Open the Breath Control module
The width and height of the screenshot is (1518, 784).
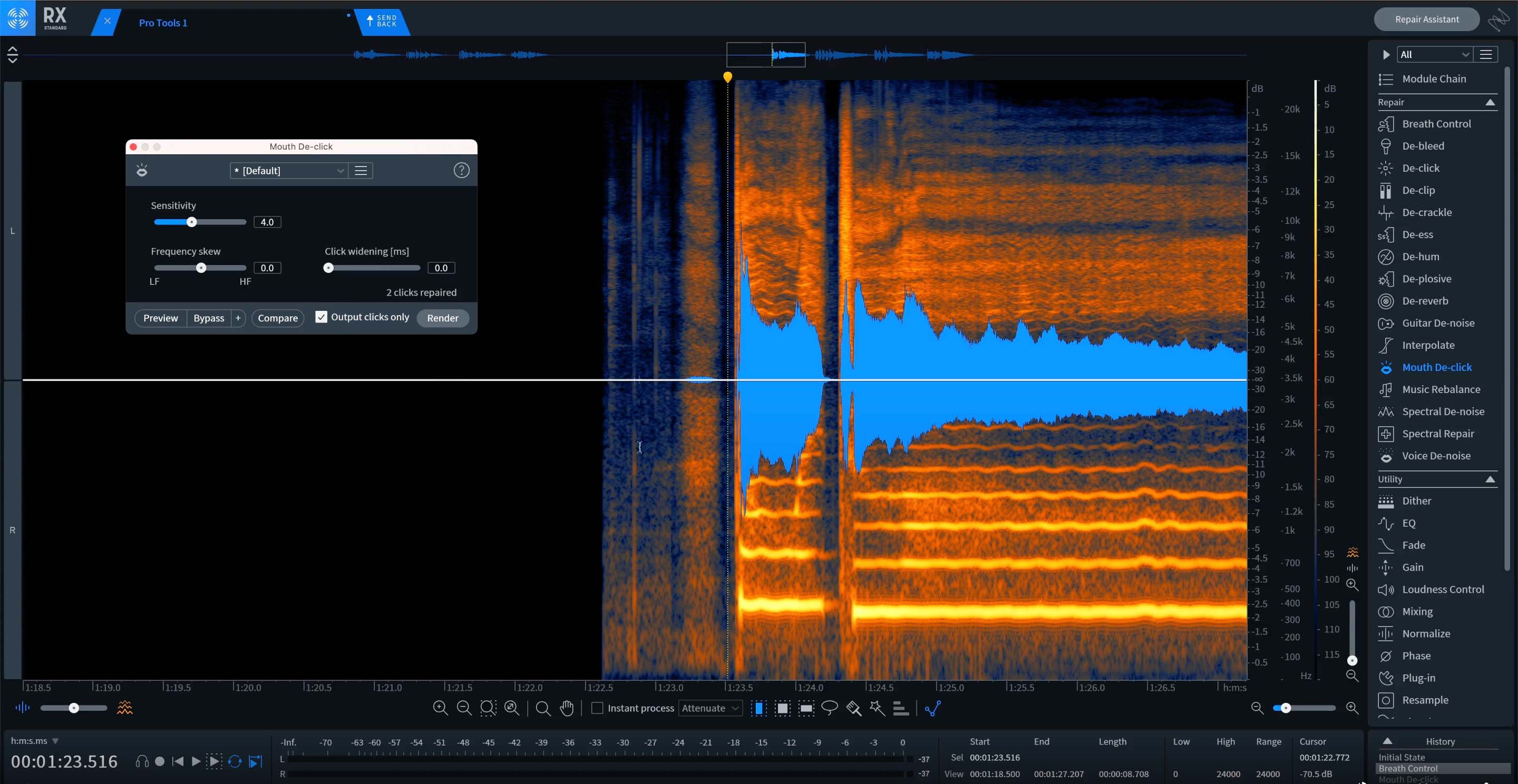pyautogui.click(x=1436, y=124)
